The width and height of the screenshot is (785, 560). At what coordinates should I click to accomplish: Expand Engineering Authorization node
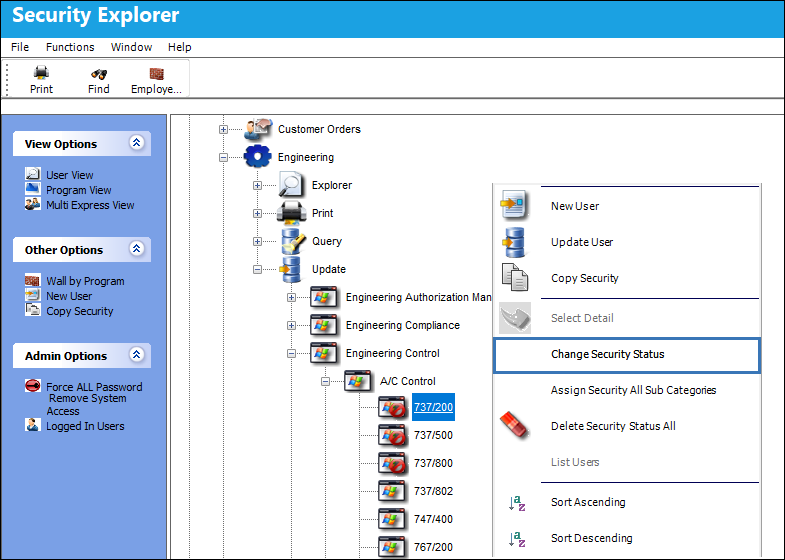tap(291, 297)
